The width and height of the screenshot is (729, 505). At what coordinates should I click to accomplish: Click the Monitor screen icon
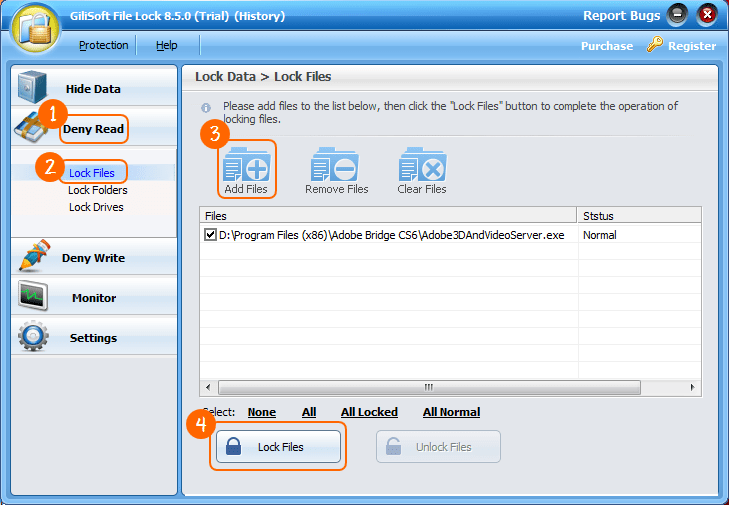(x=33, y=295)
